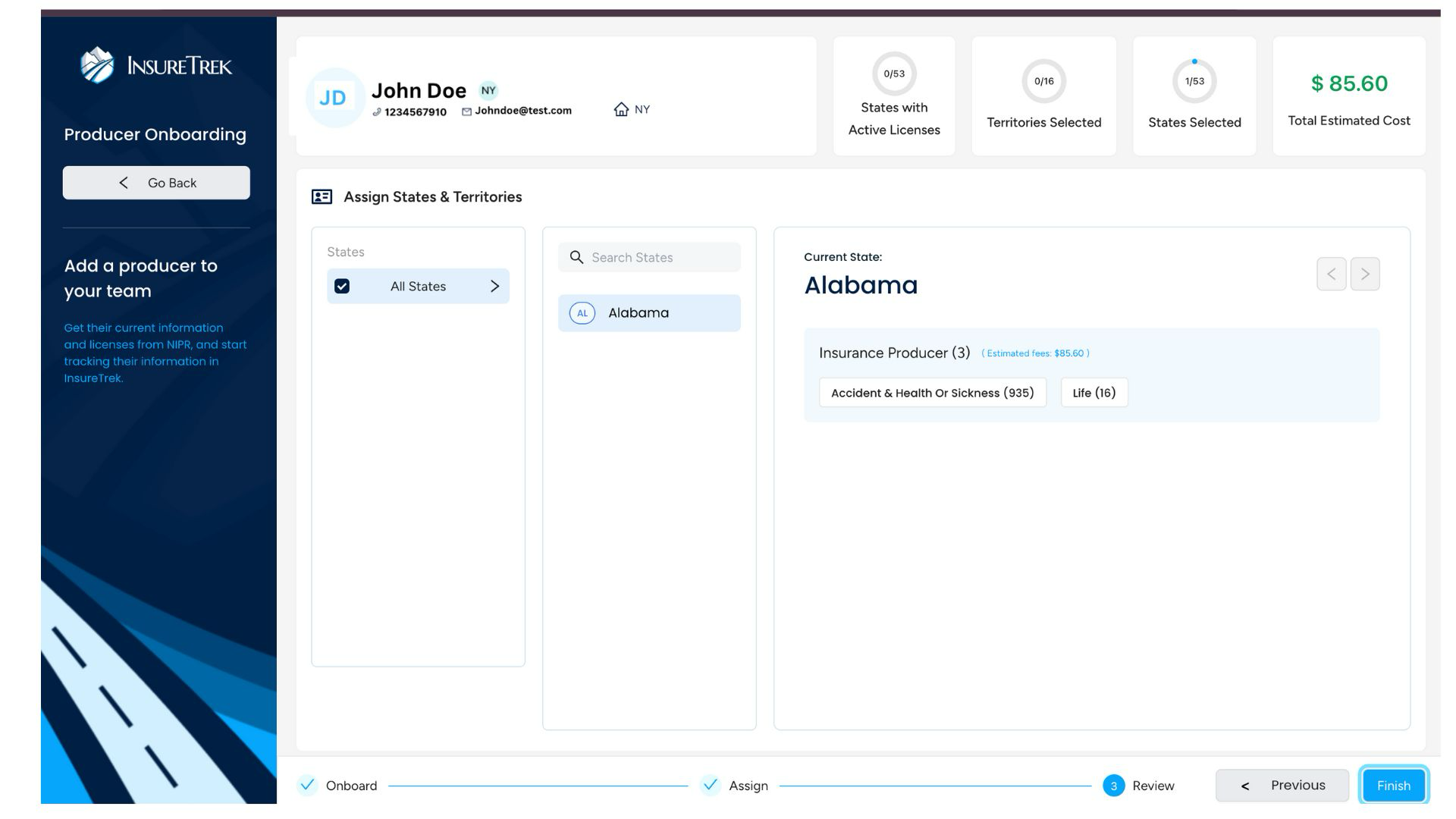Image resolution: width=1456 pixels, height=819 pixels.
Task: Expand All States with the chevron arrow
Action: click(494, 287)
